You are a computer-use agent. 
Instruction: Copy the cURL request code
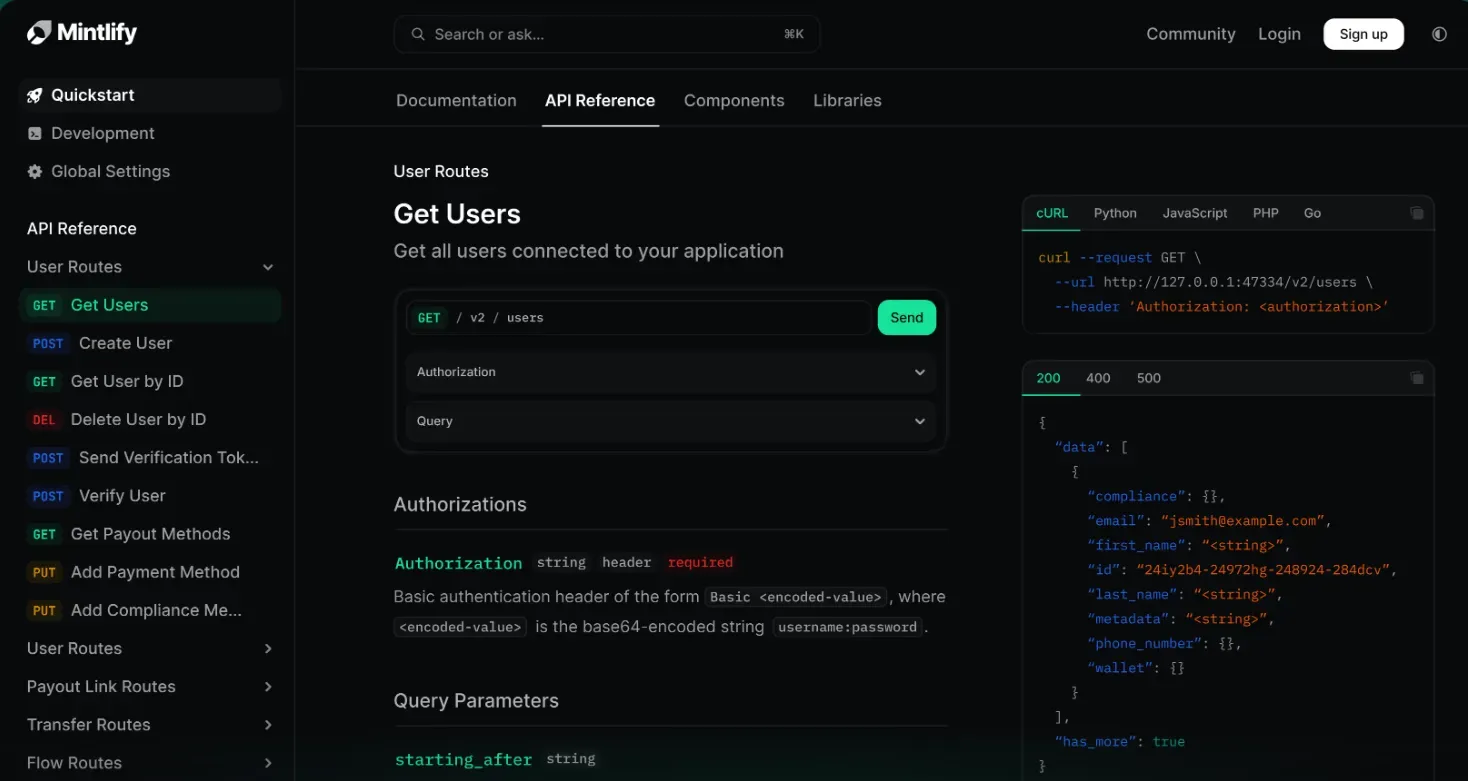pyautogui.click(x=1416, y=213)
